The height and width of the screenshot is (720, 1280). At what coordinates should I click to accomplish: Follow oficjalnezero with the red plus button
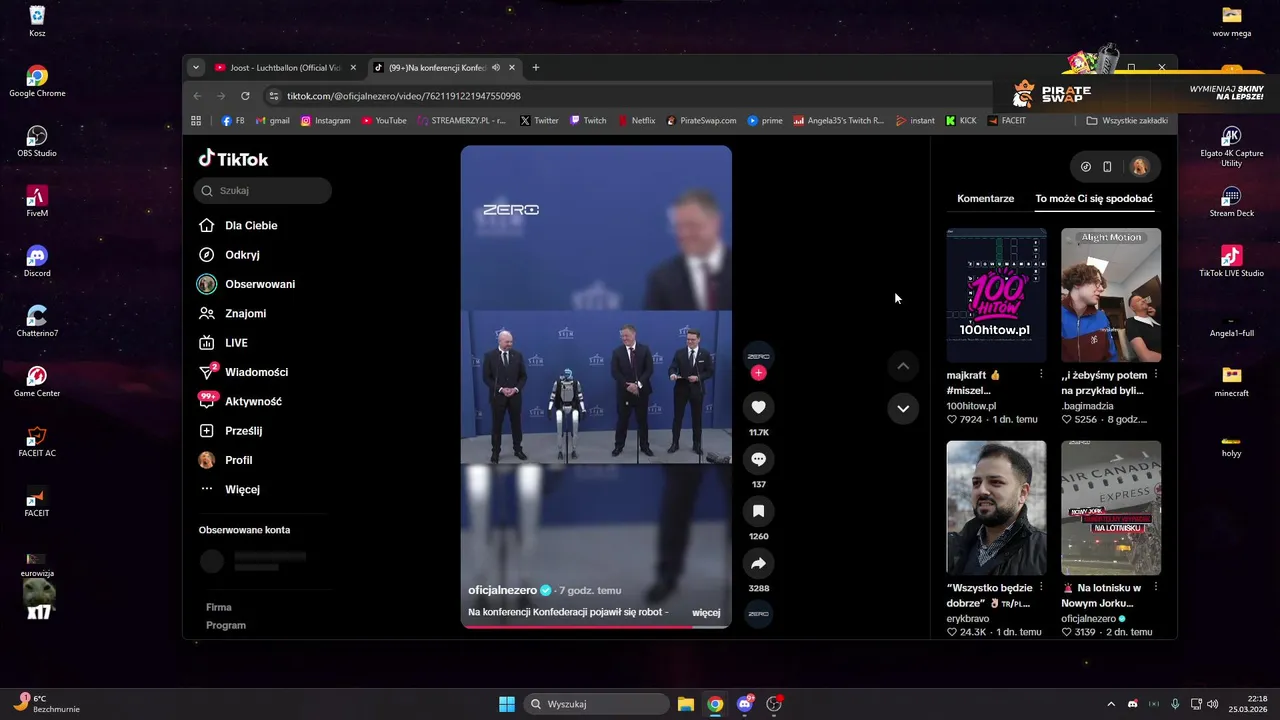click(758, 373)
